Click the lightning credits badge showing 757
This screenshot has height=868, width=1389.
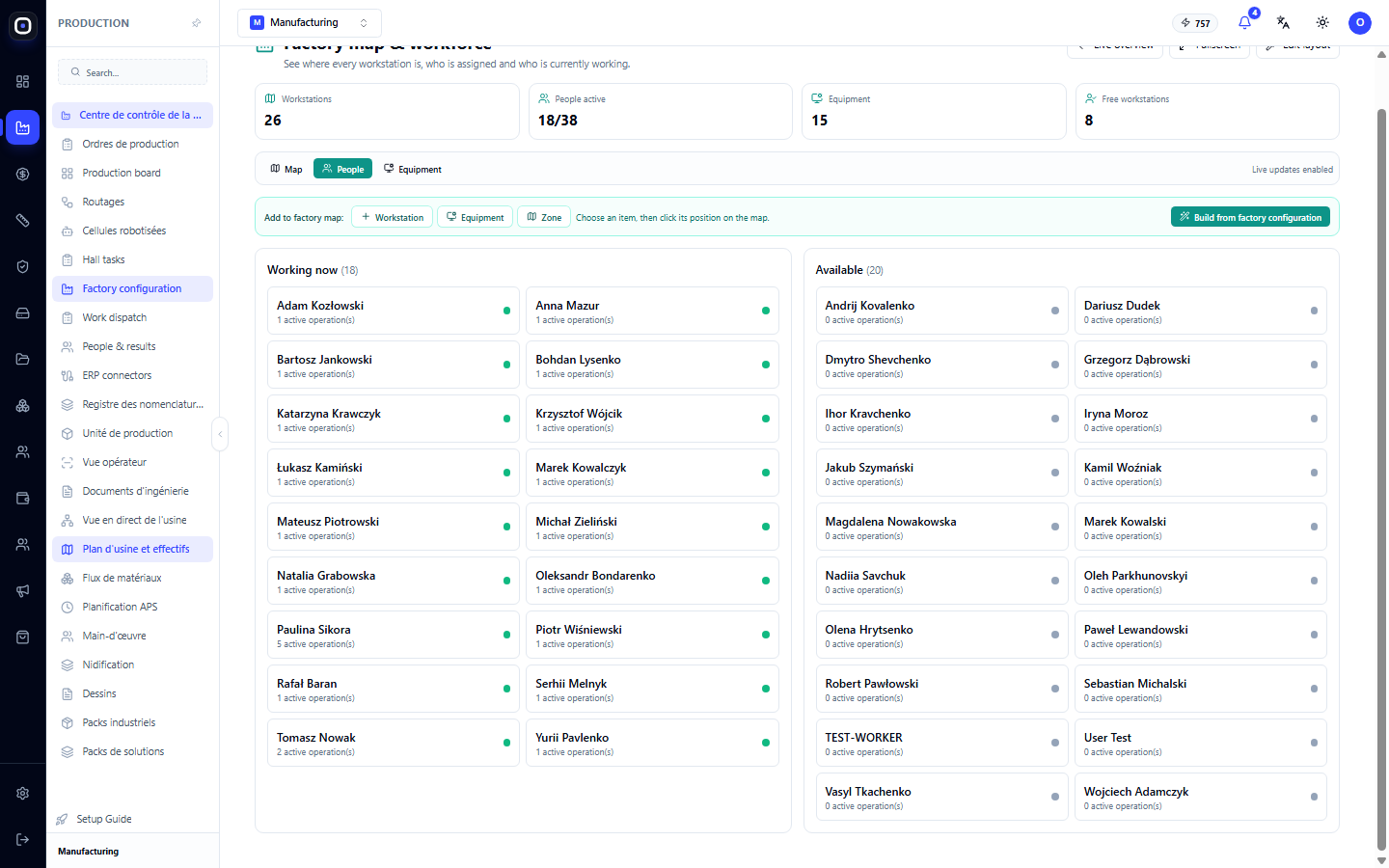click(x=1195, y=23)
